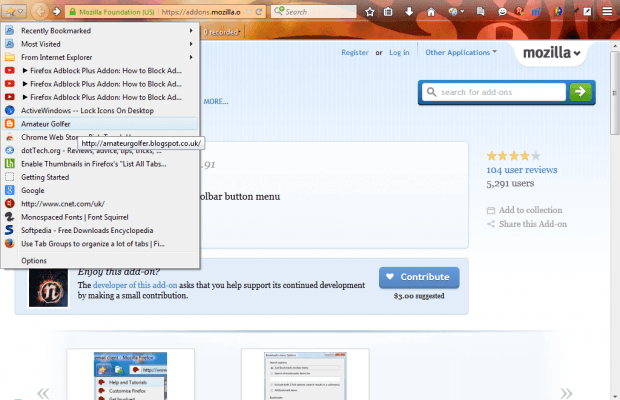The width and height of the screenshot is (620, 400).
Task: Open first screenshot thumbnail
Action: point(130,376)
